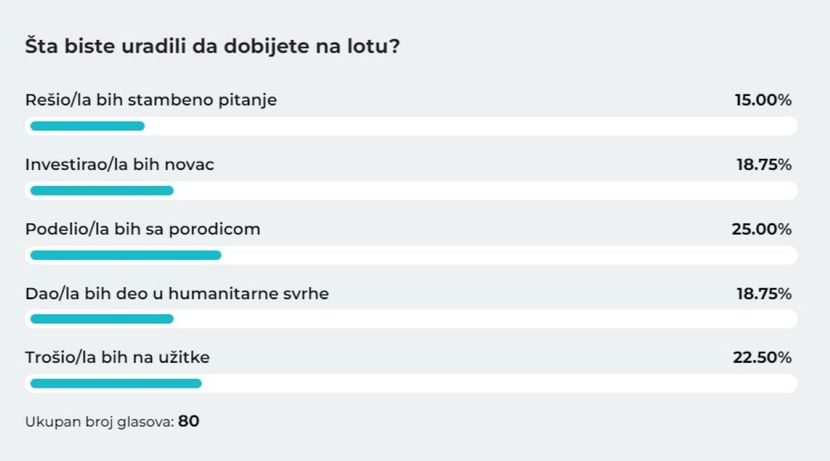Click the filled bar under stambeno pitanje
Screen dimensions: 830x461
(87, 126)
